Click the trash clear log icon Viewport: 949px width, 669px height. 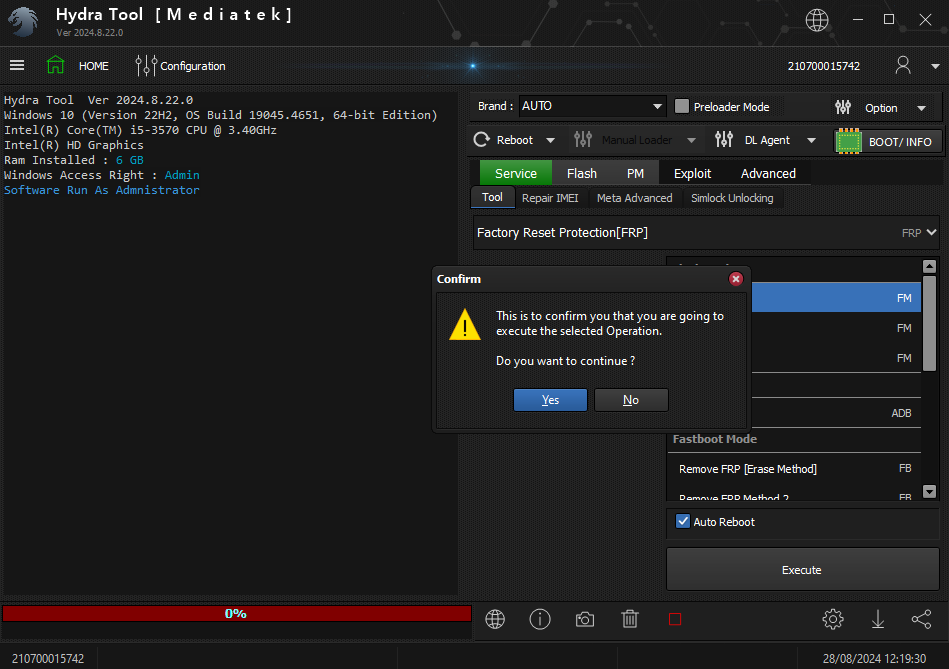tap(629, 619)
